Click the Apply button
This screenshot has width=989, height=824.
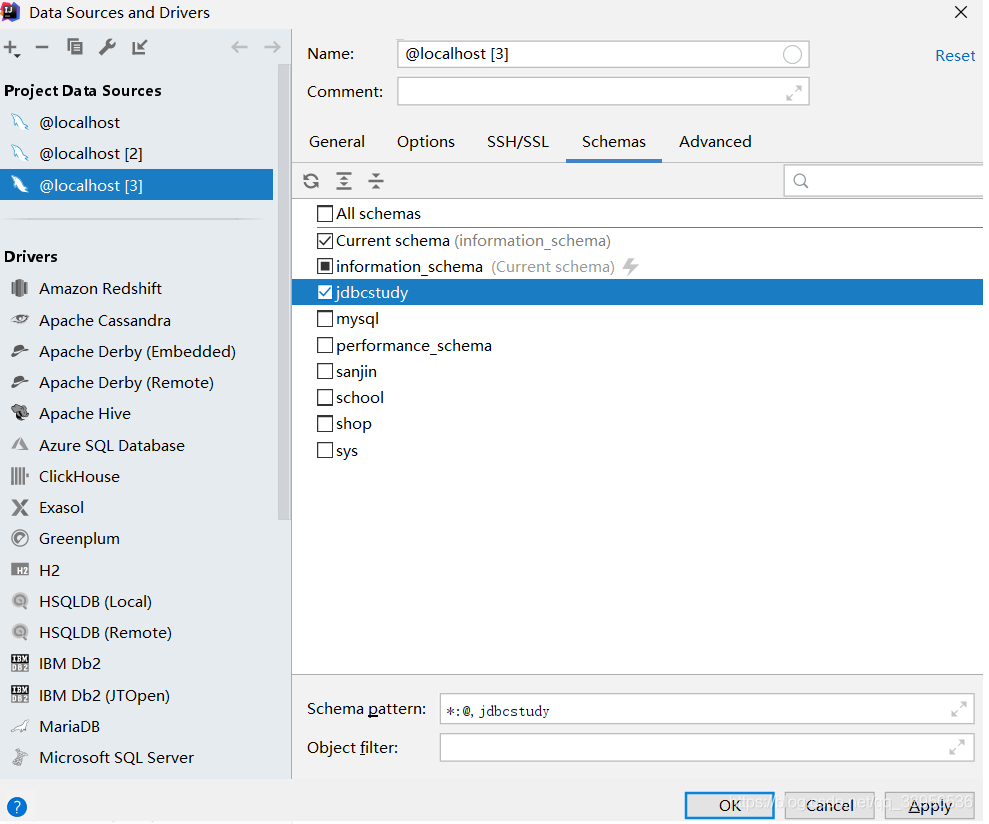pyautogui.click(x=930, y=806)
